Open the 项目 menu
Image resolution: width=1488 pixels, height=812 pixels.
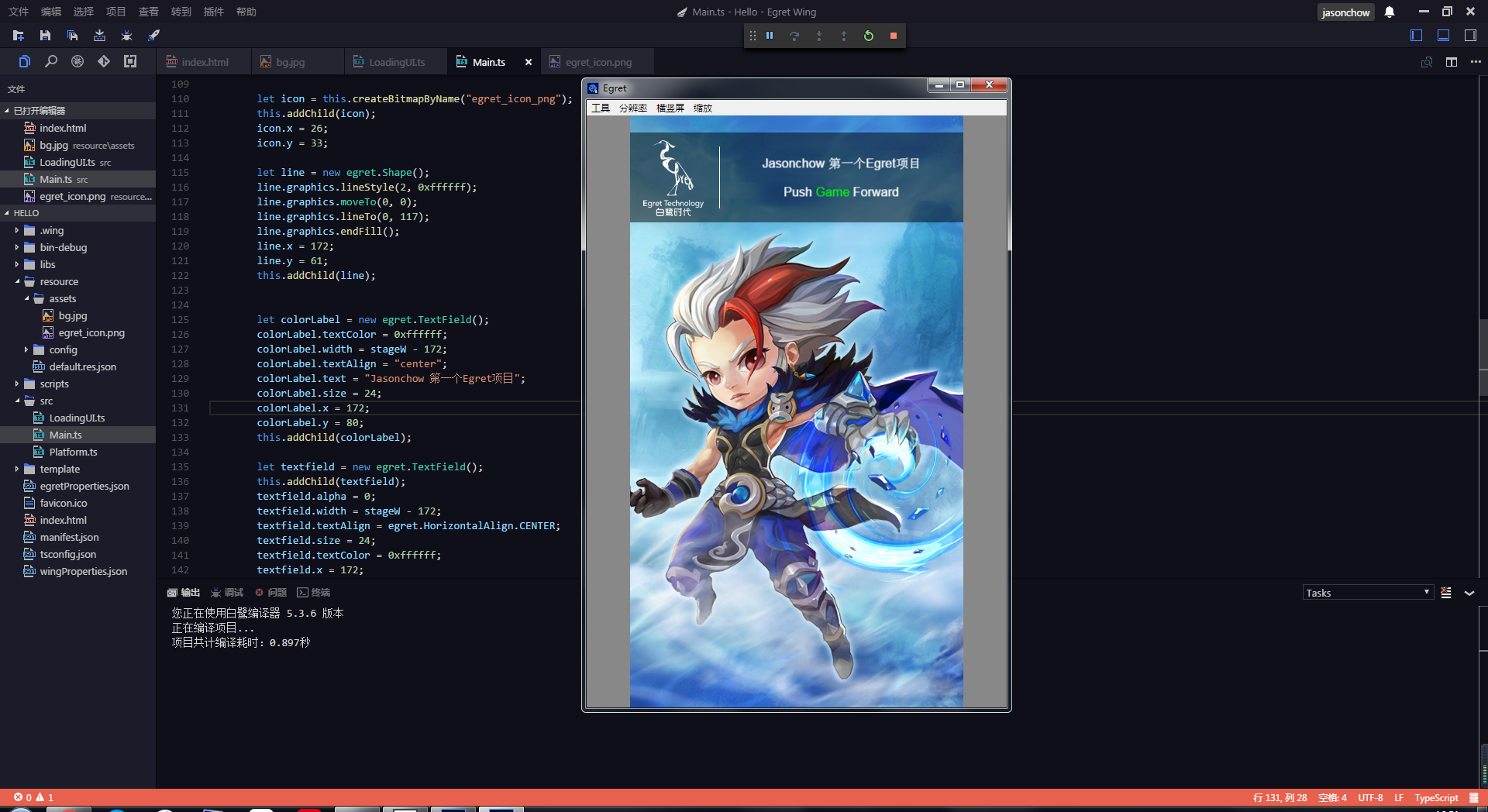click(x=116, y=12)
